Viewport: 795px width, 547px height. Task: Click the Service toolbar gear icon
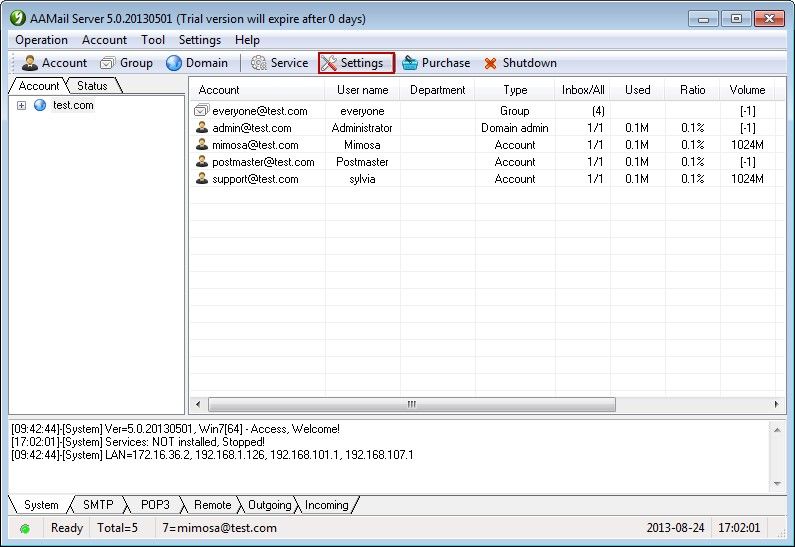pyautogui.click(x=259, y=63)
